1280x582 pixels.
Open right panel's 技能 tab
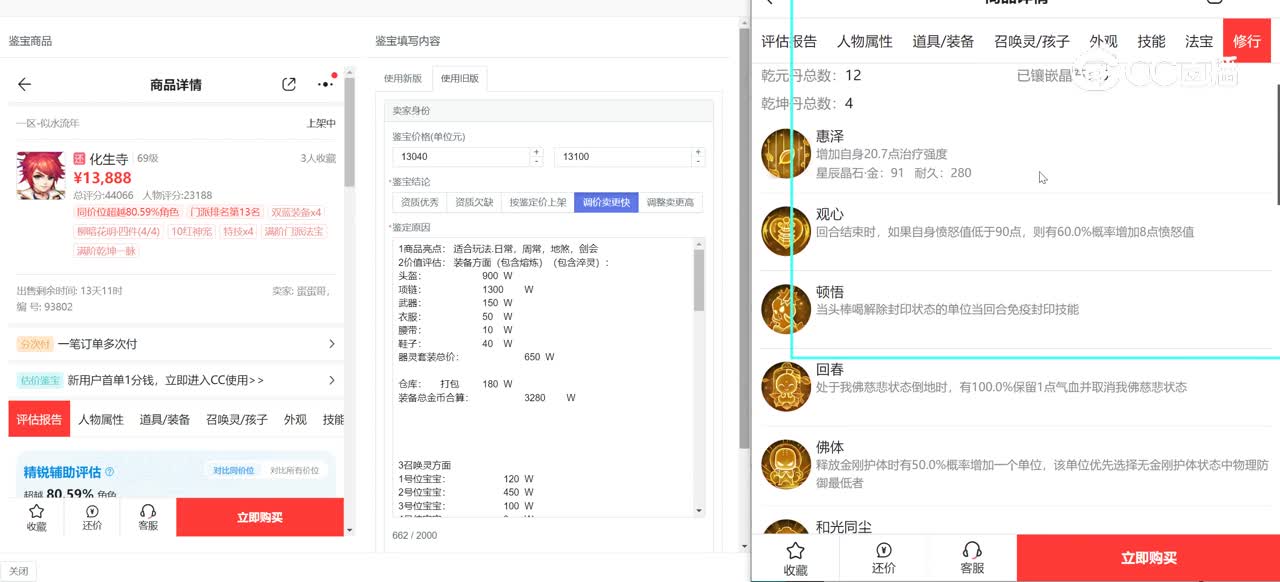tap(1151, 41)
